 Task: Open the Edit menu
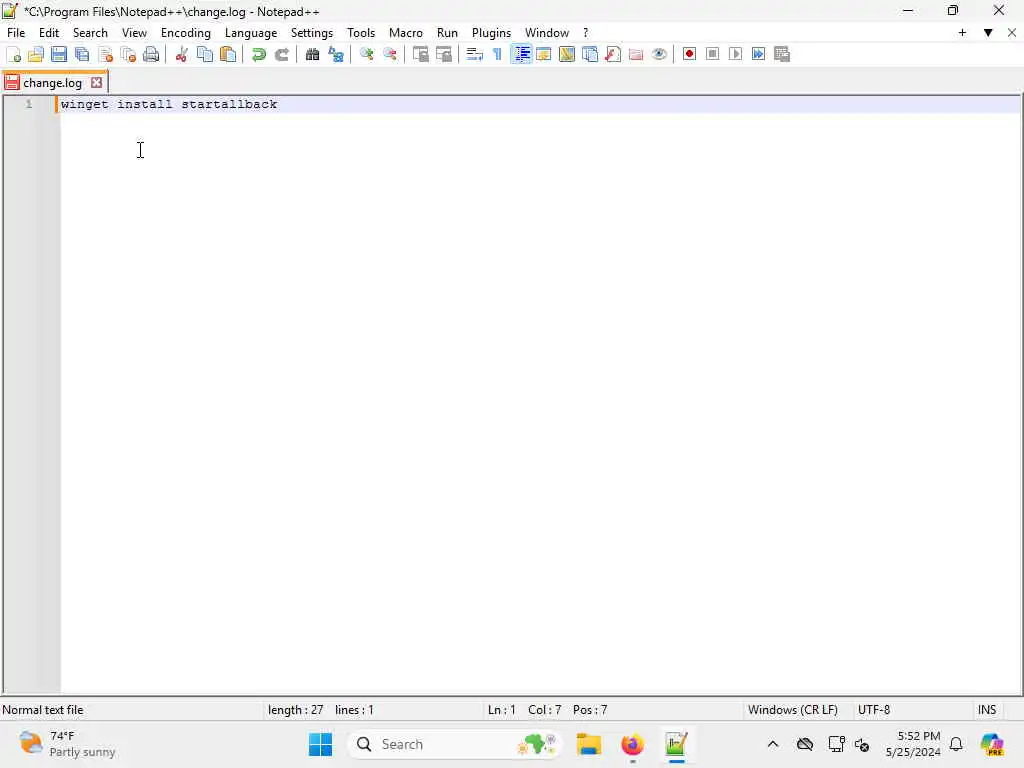coord(49,33)
